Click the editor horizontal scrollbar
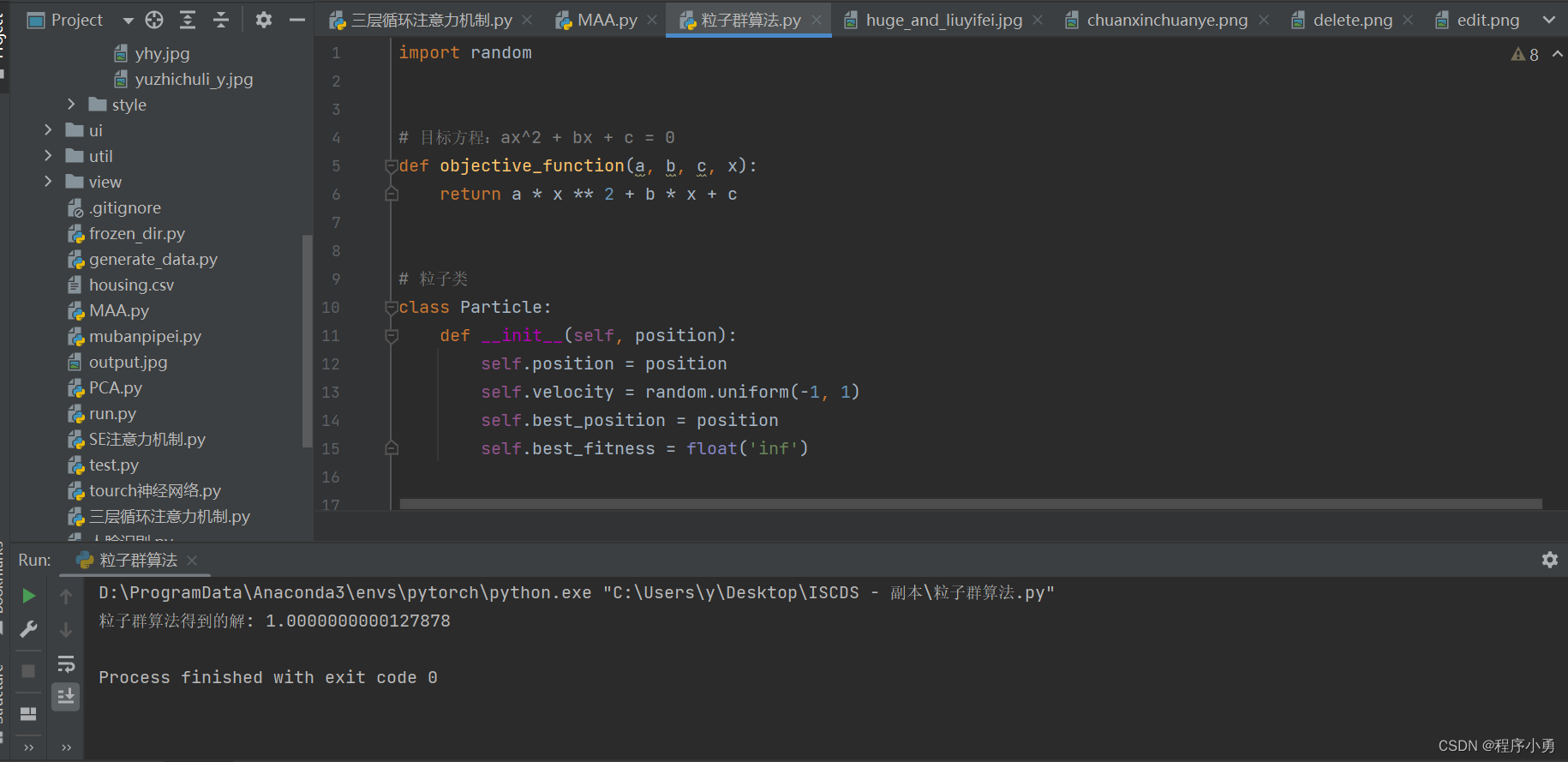The width and height of the screenshot is (1568, 762). [971, 504]
